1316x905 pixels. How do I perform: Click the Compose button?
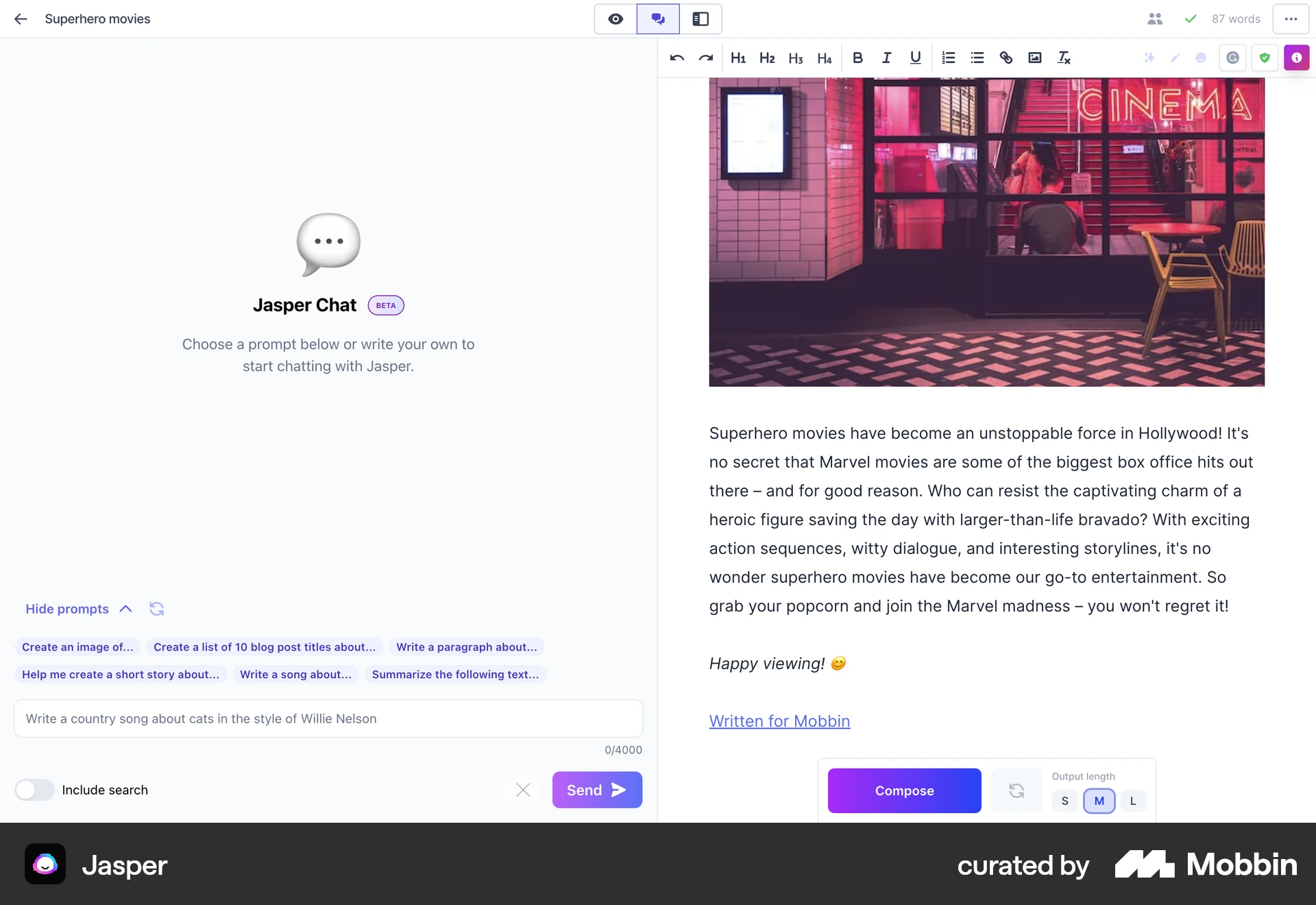(904, 791)
